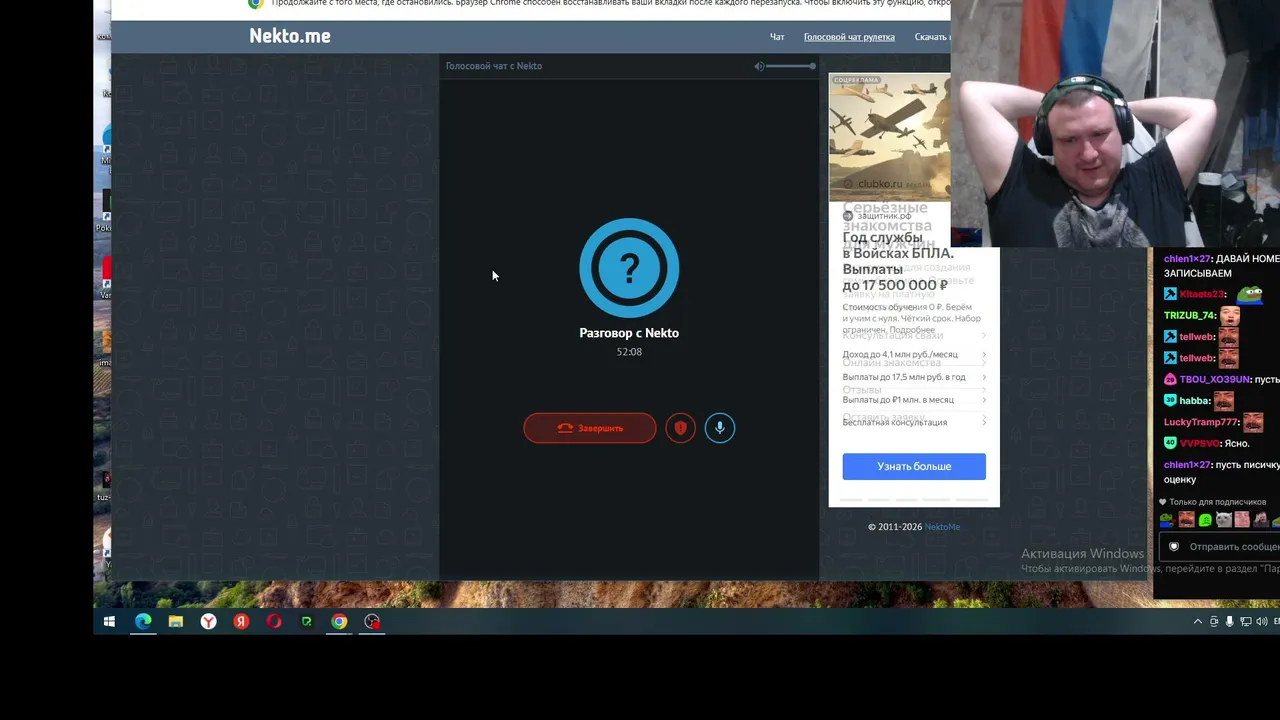The image size is (1280, 720).
Task: Click the Chrome icon in the restore-tabs notification bar
Action: (256, 4)
